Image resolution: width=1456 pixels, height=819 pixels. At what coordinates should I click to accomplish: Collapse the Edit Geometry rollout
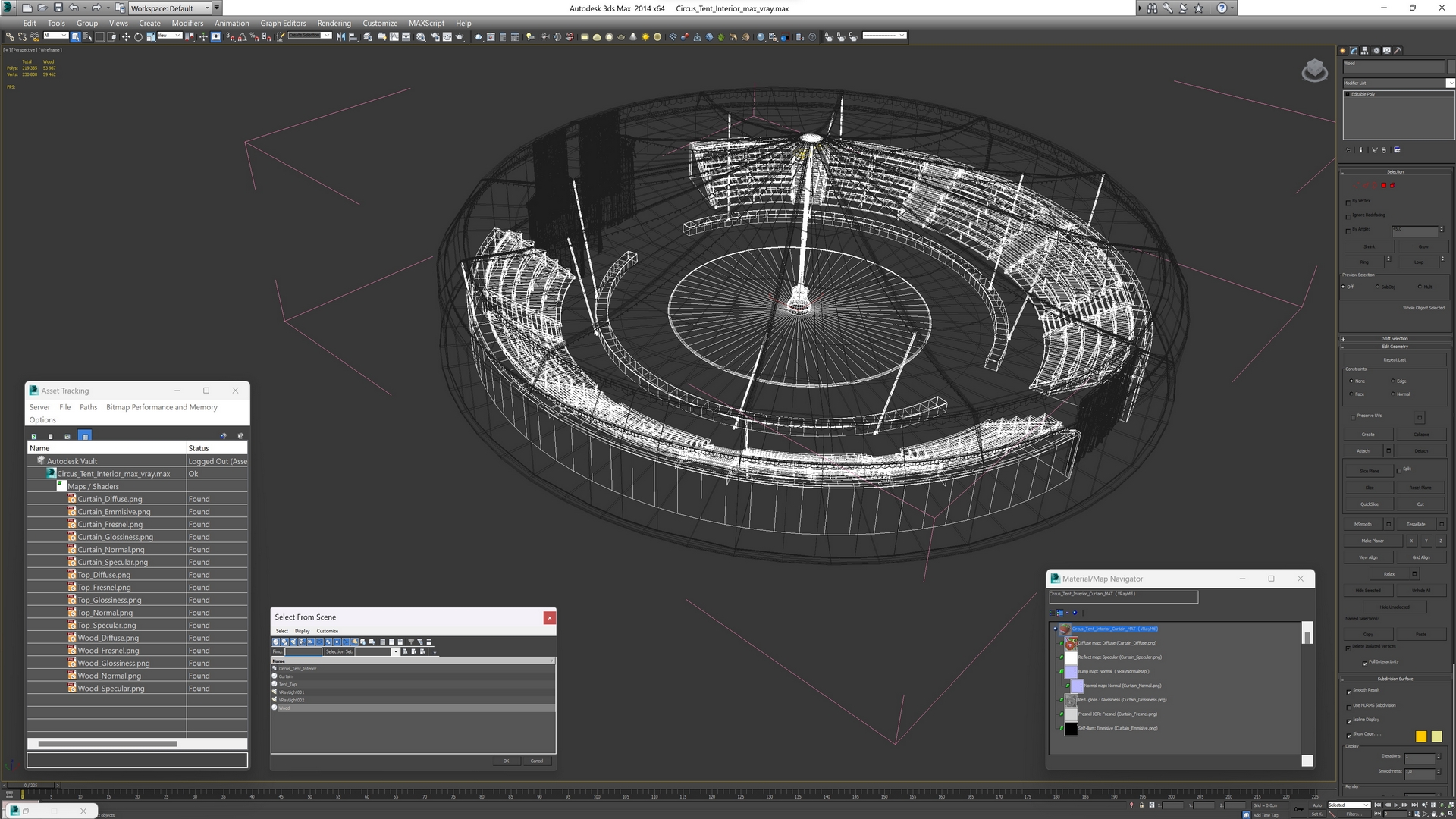[1395, 347]
